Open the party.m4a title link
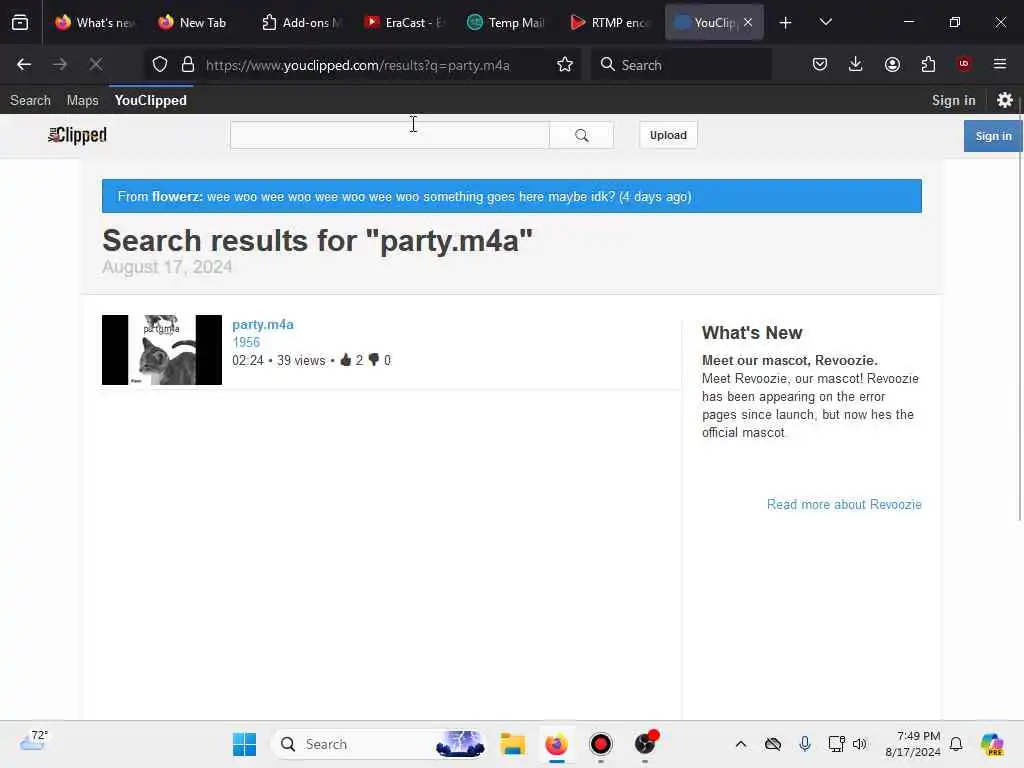Image resolution: width=1024 pixels, height=768 pixels. click(x=263, y=325)
